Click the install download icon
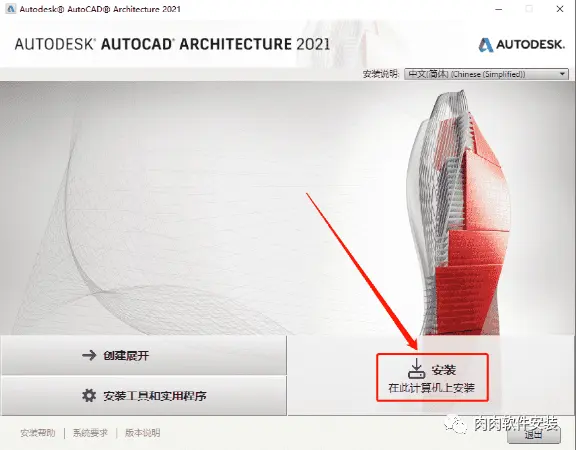This screenshot has width=576, height=450. tap(417, 369)
